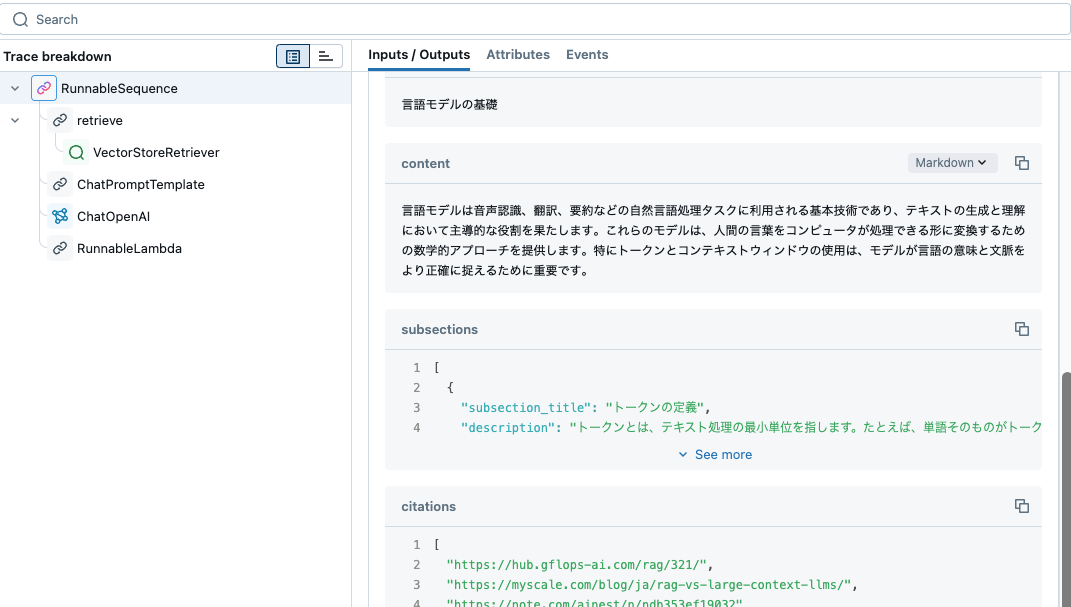
Task: Click the VectorStoreRetriever retriever icon
Action: point(75,152)
